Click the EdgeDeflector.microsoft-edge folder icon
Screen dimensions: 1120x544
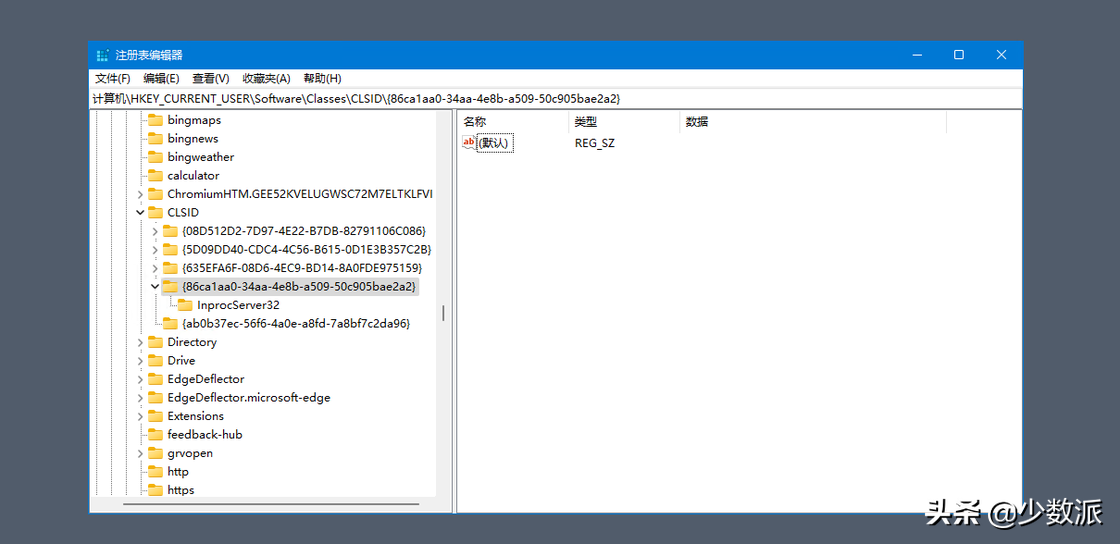155,398
